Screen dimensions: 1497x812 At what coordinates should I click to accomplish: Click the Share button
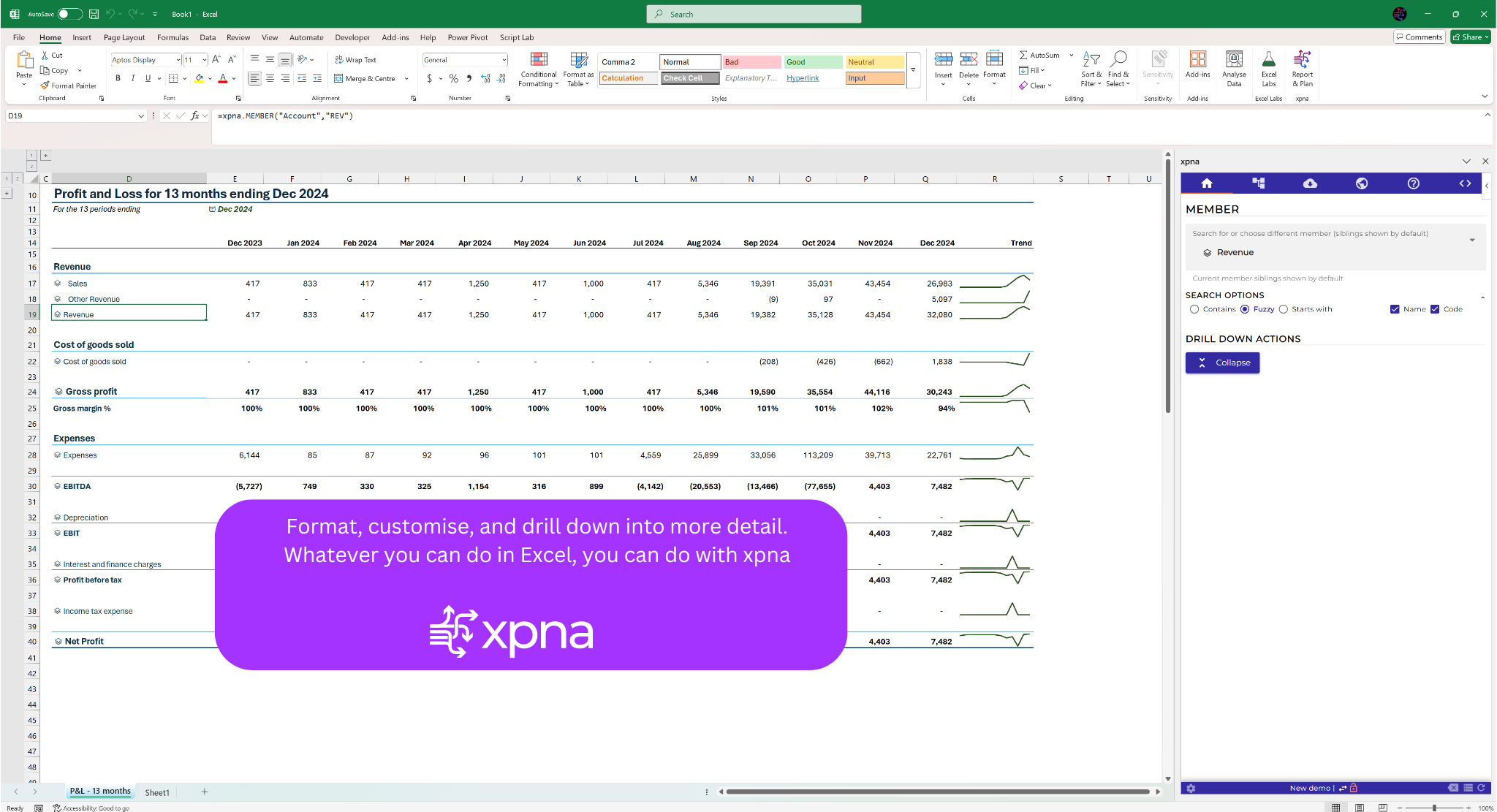coord(1469,37)
